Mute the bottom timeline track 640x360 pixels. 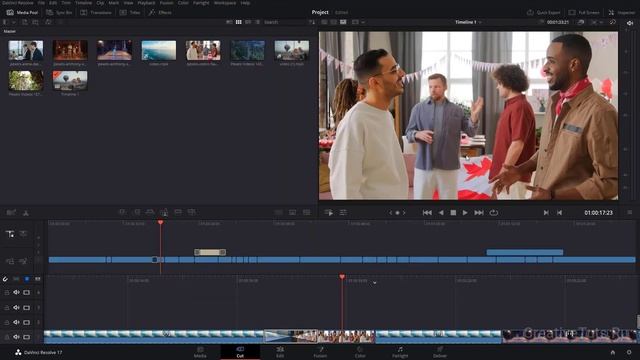(x=16, y=337)
